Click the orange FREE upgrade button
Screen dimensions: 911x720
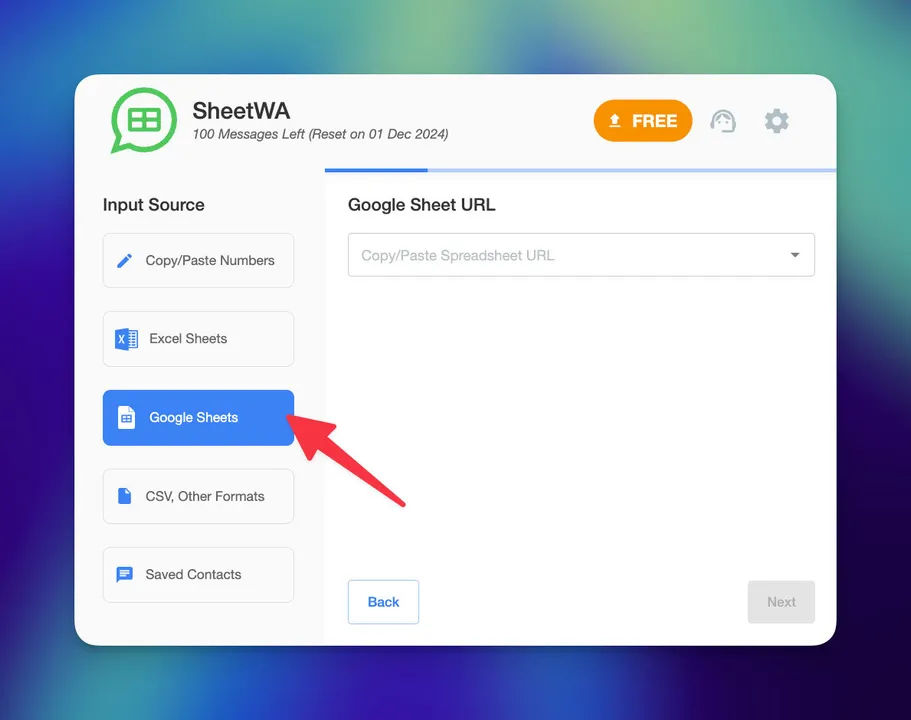(x=643, y=120)
